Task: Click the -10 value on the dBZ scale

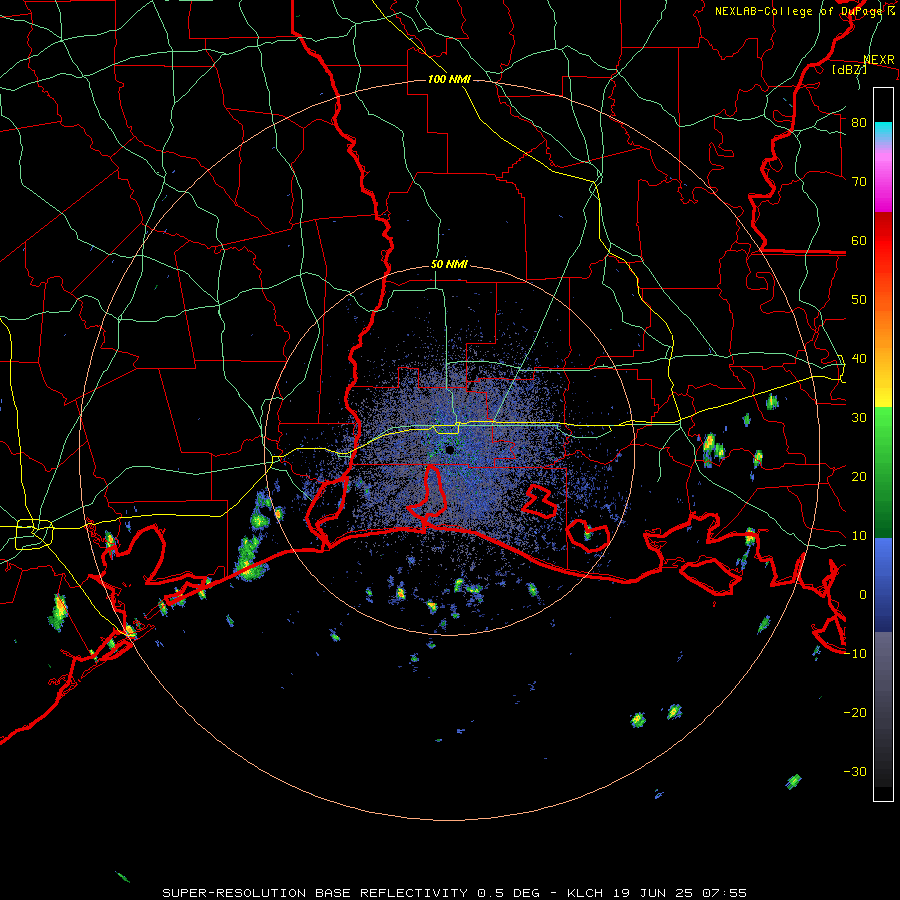Action: tap(855, 654)
